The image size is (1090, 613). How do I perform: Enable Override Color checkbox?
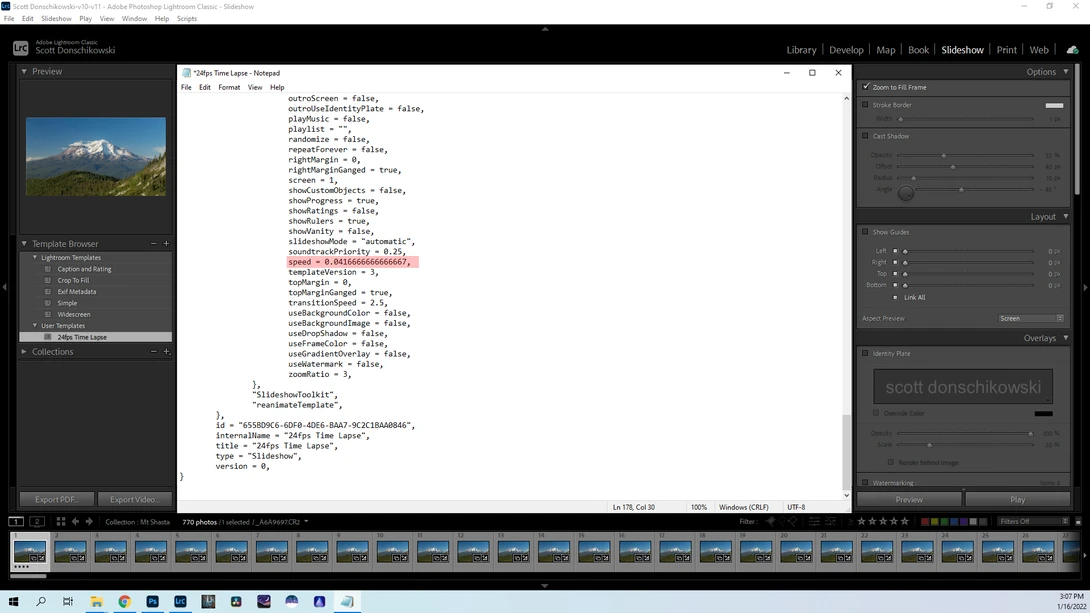click(x=876, y=413)
